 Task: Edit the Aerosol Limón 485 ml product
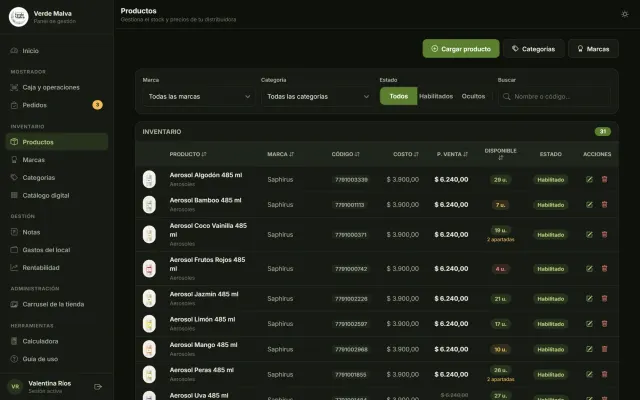coord(589,324)
